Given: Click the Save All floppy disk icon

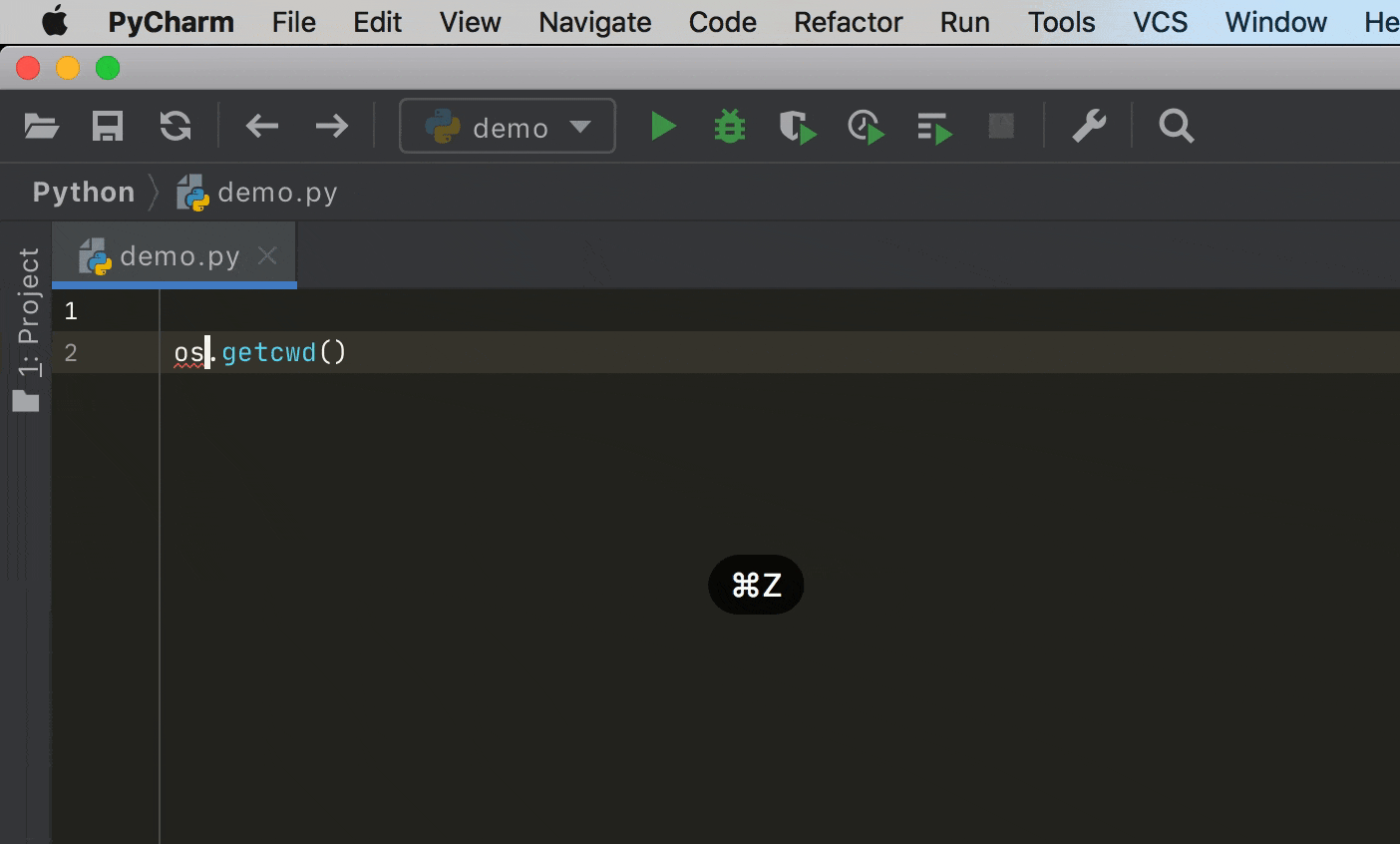Looking at the screenshot, I should (108, 127).
